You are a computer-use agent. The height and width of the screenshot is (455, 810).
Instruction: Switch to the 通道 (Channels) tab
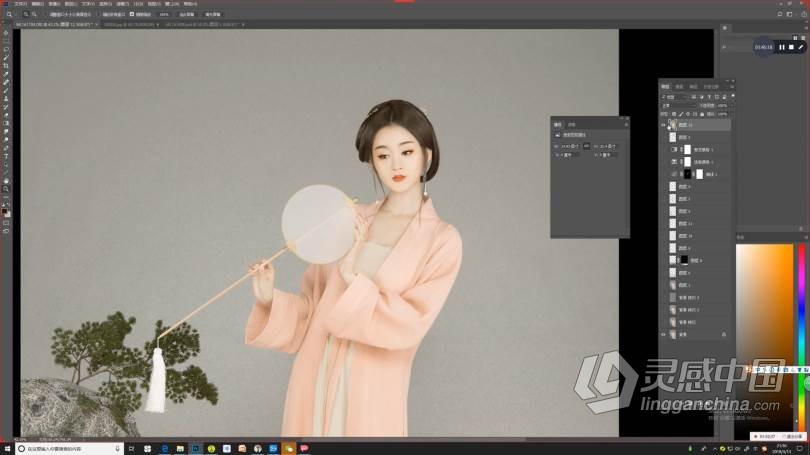coord(680,86)
